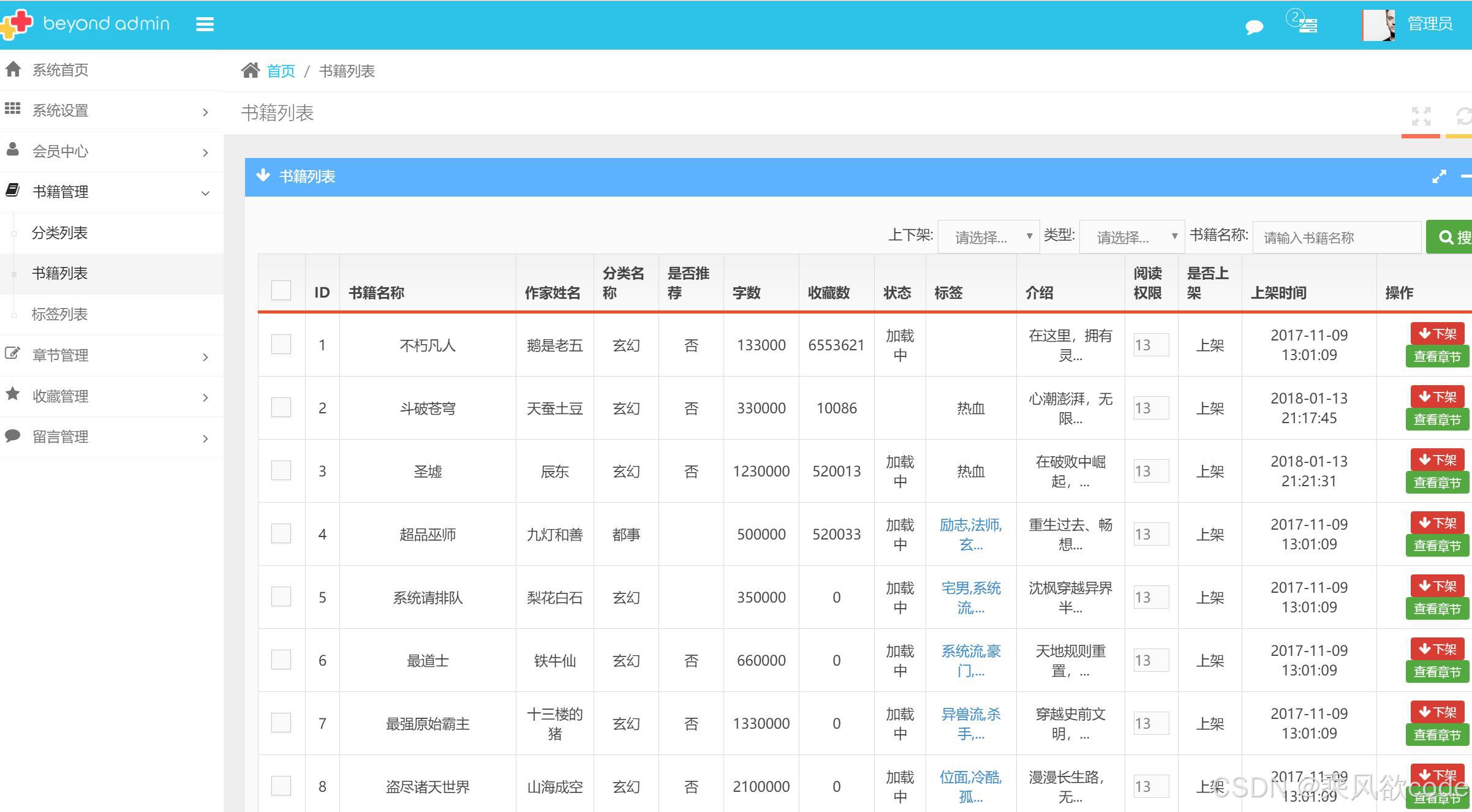Click the fullscreen icon in page header
Viewport: 1472px width, 812px height.
coord(1421,116)
